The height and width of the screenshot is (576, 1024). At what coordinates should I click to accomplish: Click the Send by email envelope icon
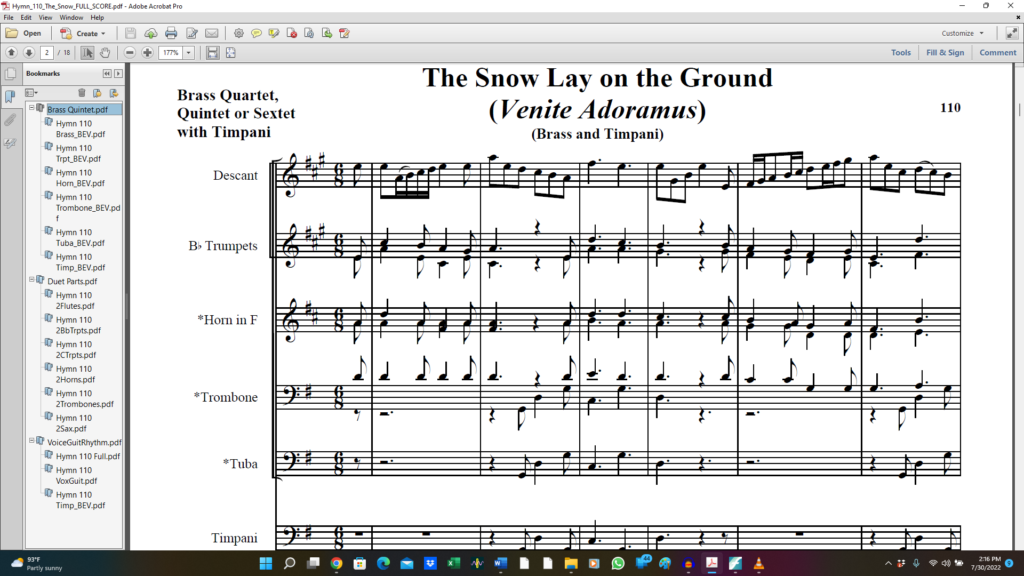(x=212, y=33)
